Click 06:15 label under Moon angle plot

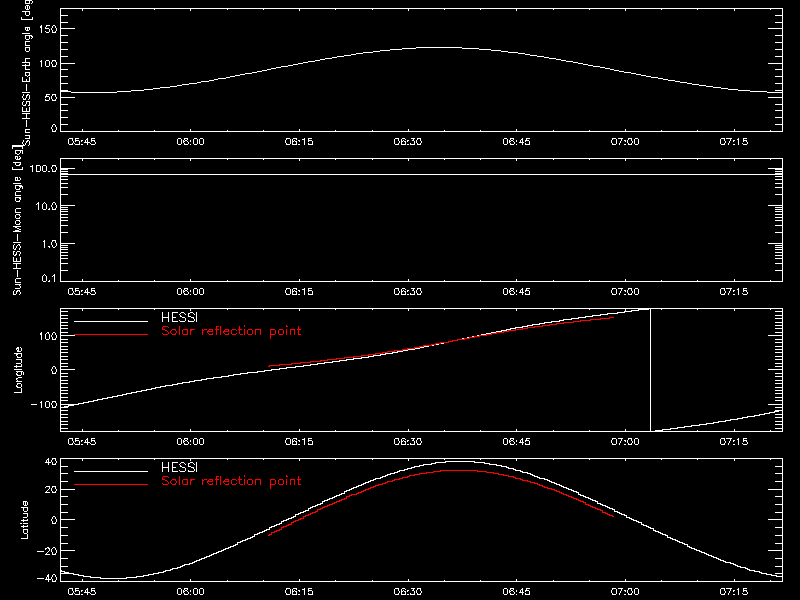pyautogui.click(x=299, y=292)
